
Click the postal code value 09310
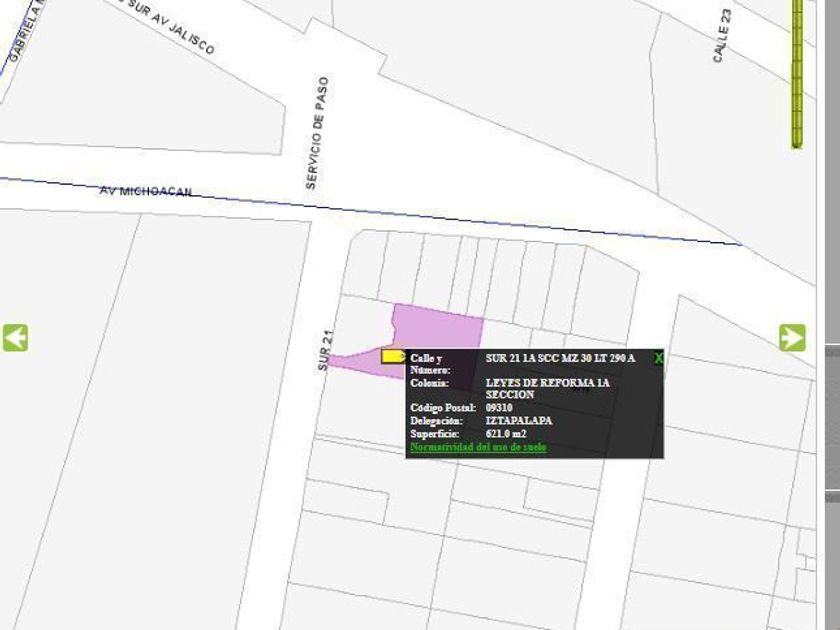tap(499, 408)
